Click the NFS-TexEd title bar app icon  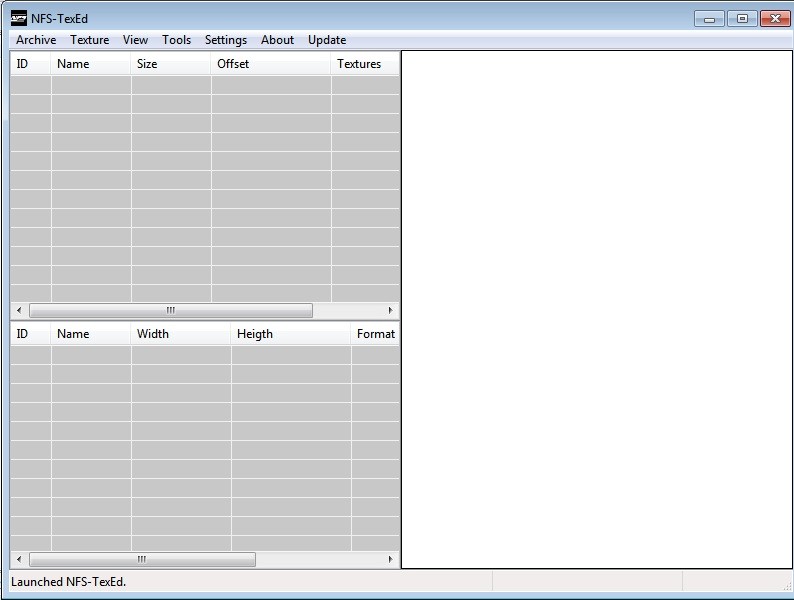click(x=18, y=18)
